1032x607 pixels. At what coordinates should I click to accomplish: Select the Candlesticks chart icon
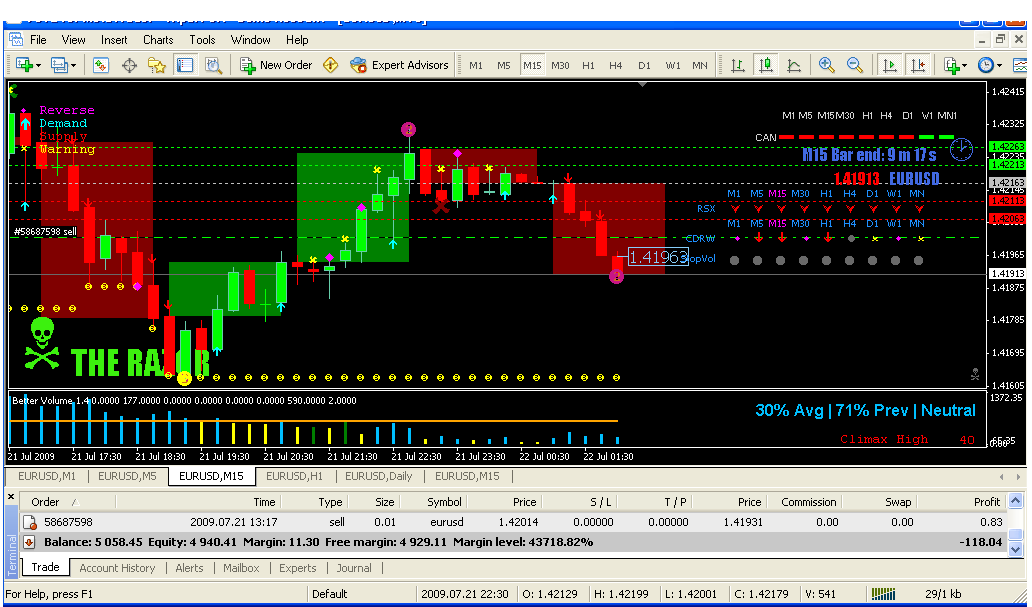click(x=766, y=65)
